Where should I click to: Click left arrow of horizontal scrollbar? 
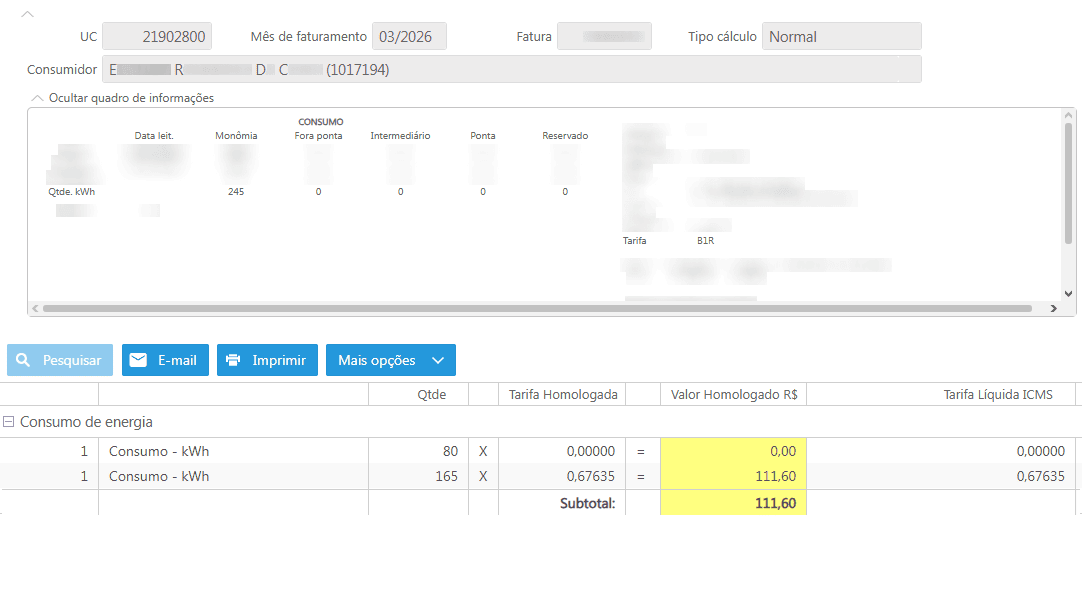(x=35, y=309)
